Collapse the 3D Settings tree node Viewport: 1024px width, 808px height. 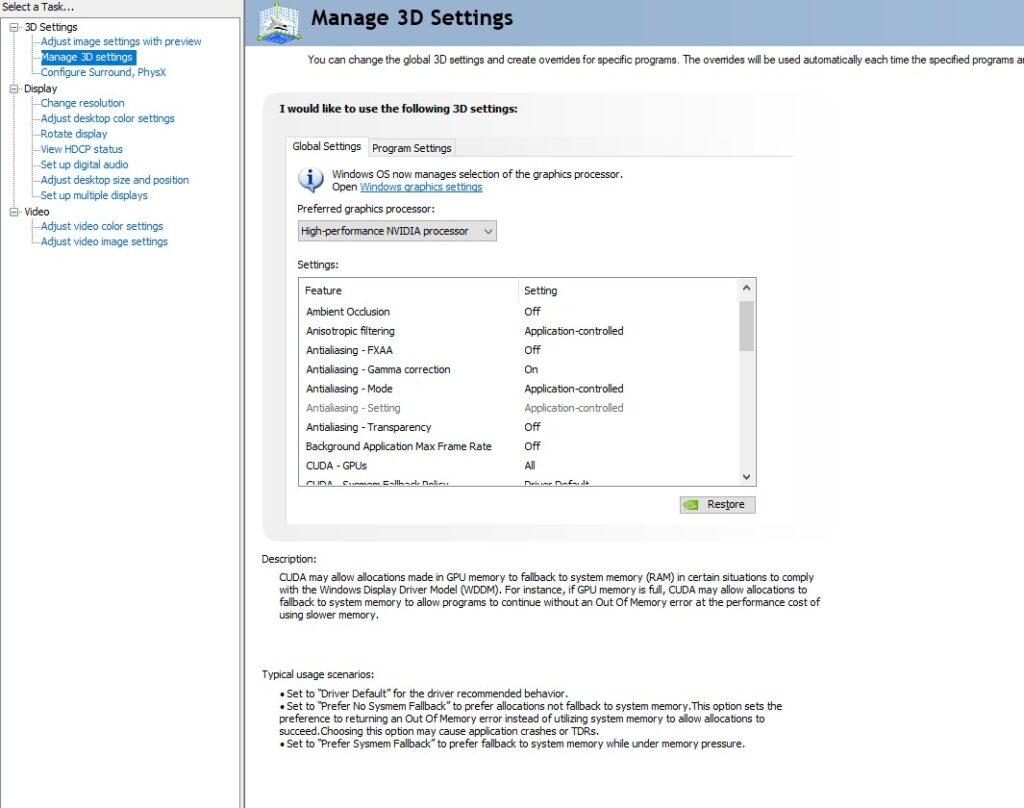pos(14,27)
